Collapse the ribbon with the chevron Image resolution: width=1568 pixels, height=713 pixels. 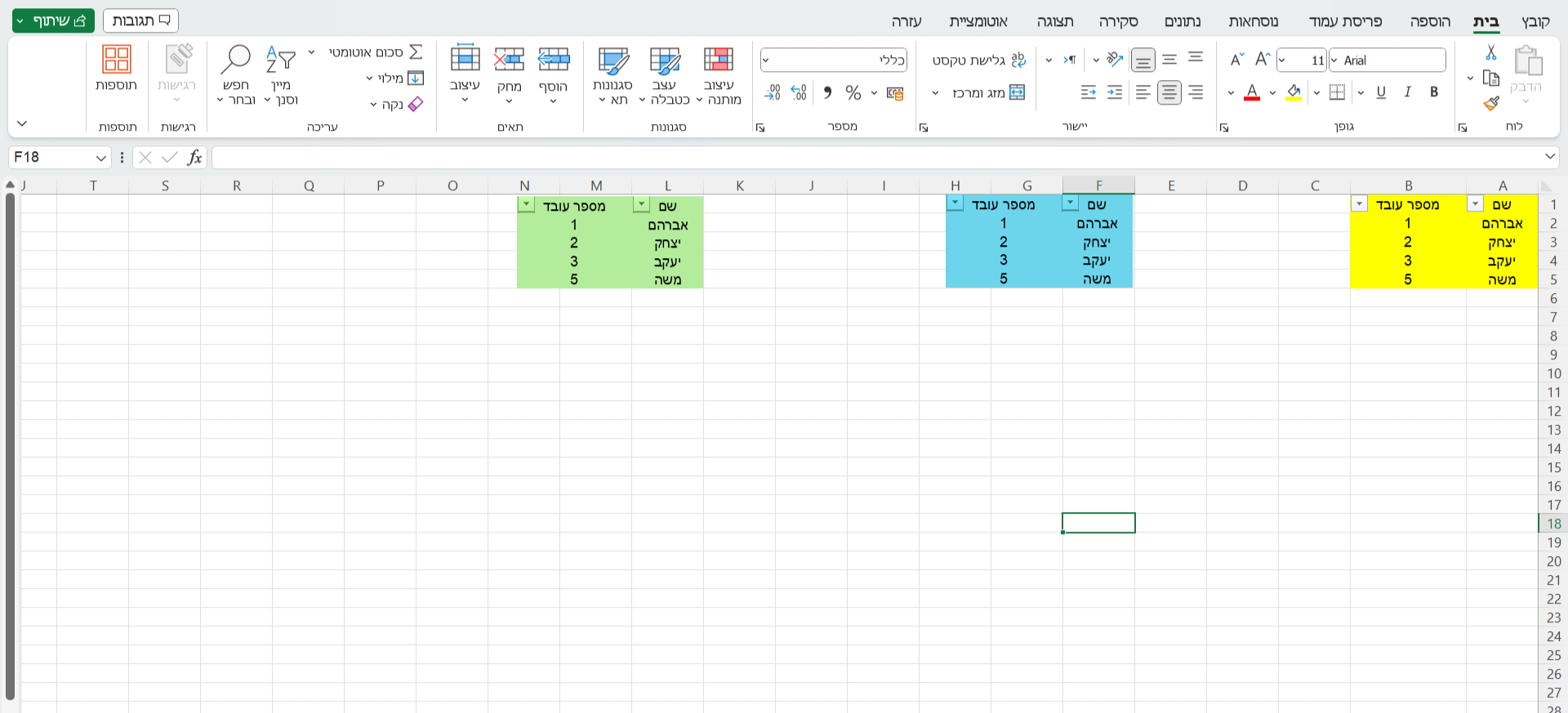coord(22,124)
